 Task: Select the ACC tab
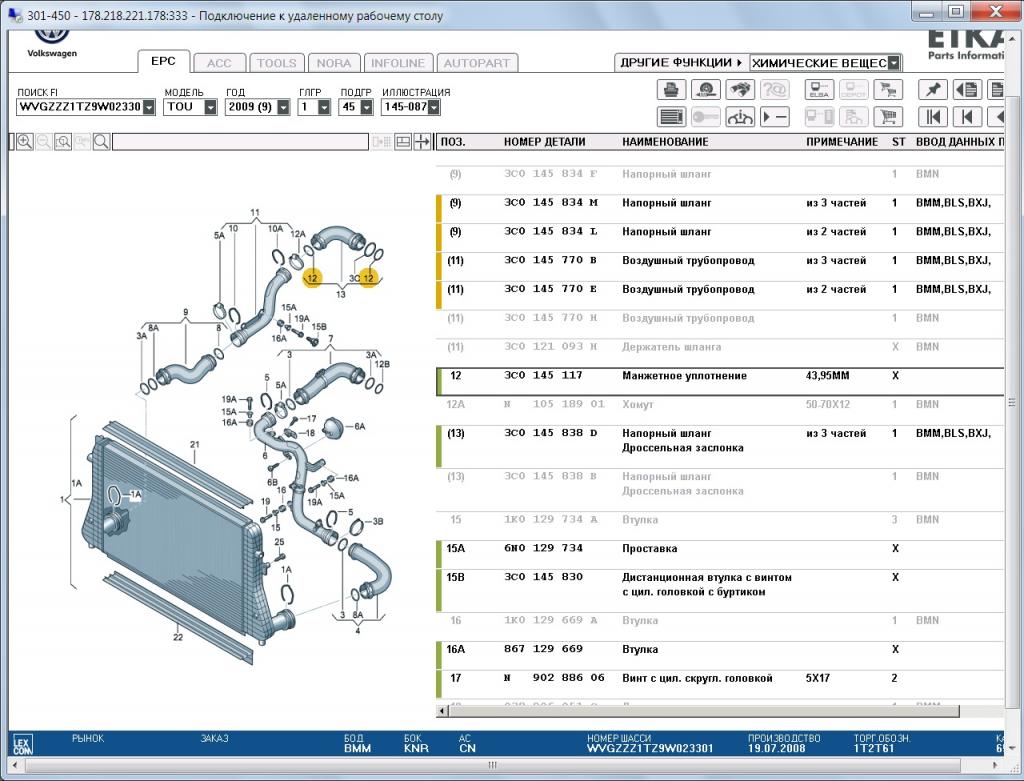point(219,63)
